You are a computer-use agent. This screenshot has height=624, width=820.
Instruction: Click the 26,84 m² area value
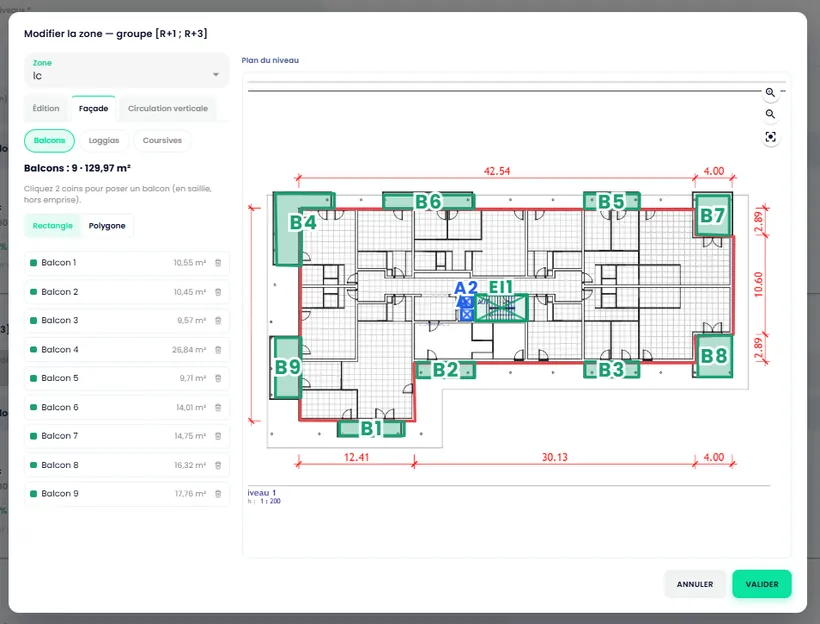[x=189, y=349]
